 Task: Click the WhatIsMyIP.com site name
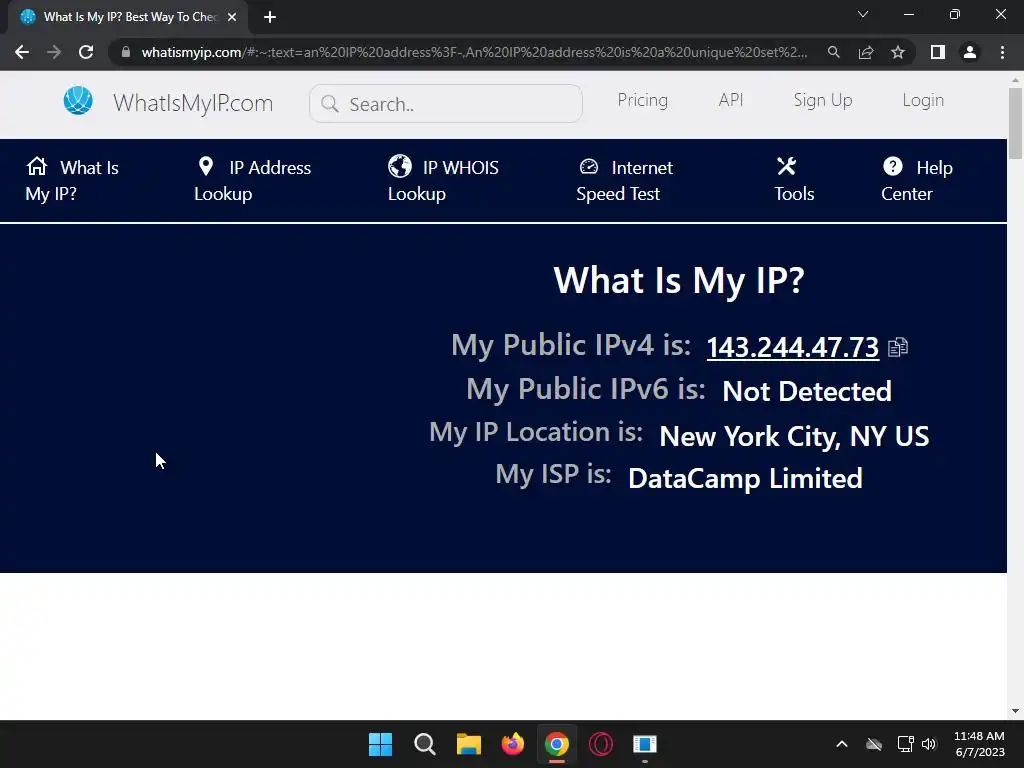coord(193,103)
